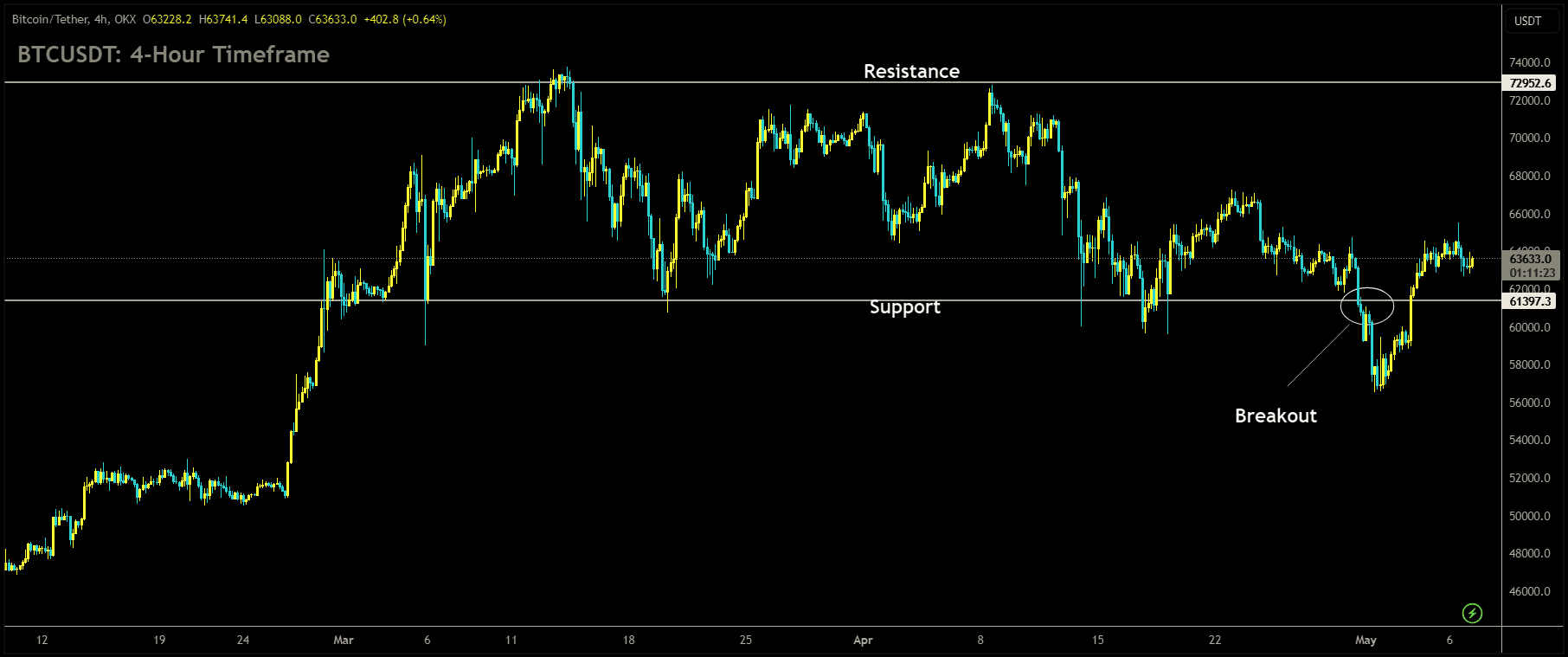1568x657 pixels.
Task: Click the May date on time axis
Action: tap(1366, 641)
